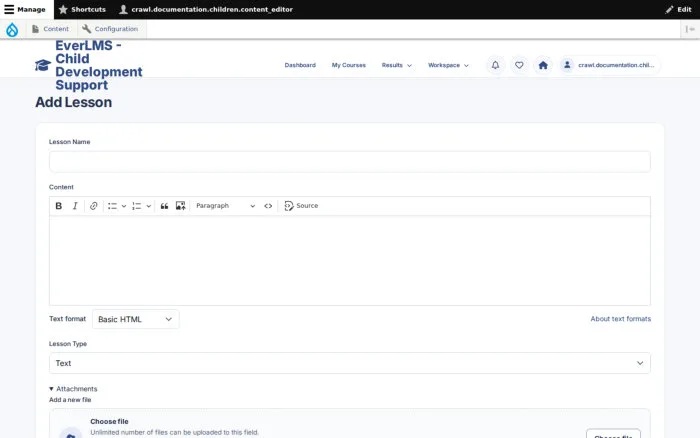700x438 pixels.
Task: Open EverLMS site name link
Action: (x=99, y=65)
